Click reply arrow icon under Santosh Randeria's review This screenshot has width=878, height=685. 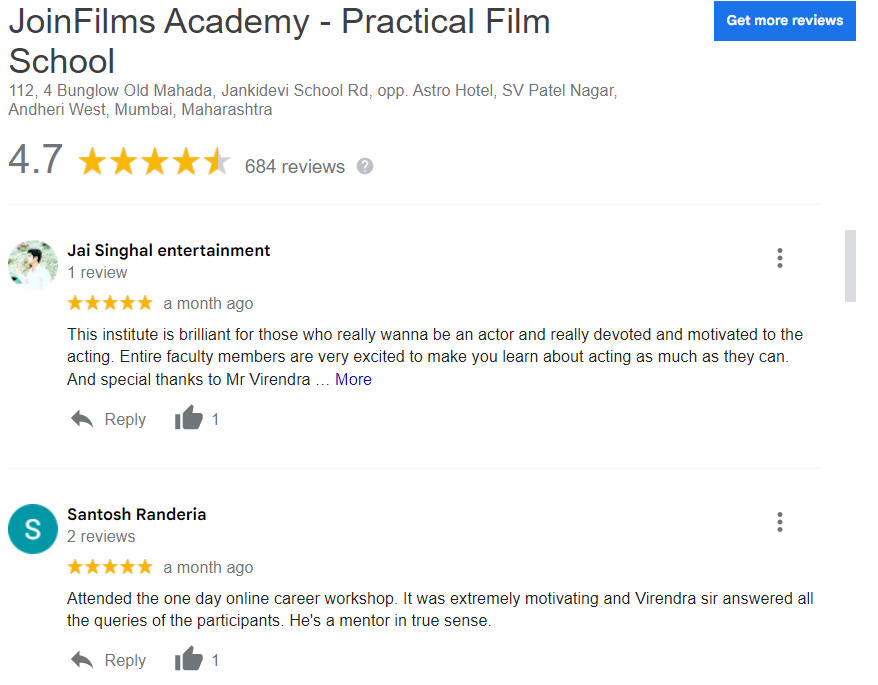pyautogui.click(x=82, y=660)
